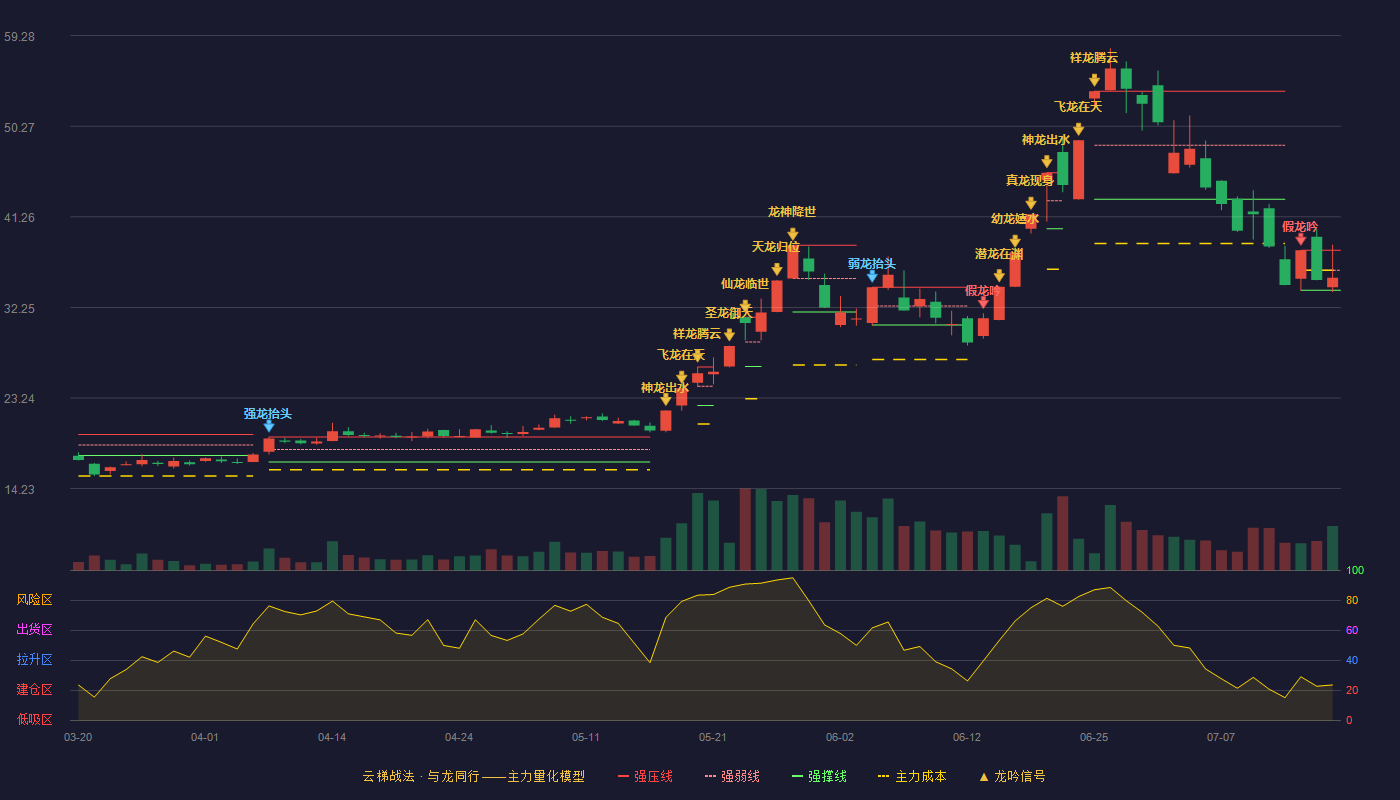The width and height of the screenshot is (1400, 800).
Task: Click the 龙神降世 signal arrow
Action: pos(793,234)
